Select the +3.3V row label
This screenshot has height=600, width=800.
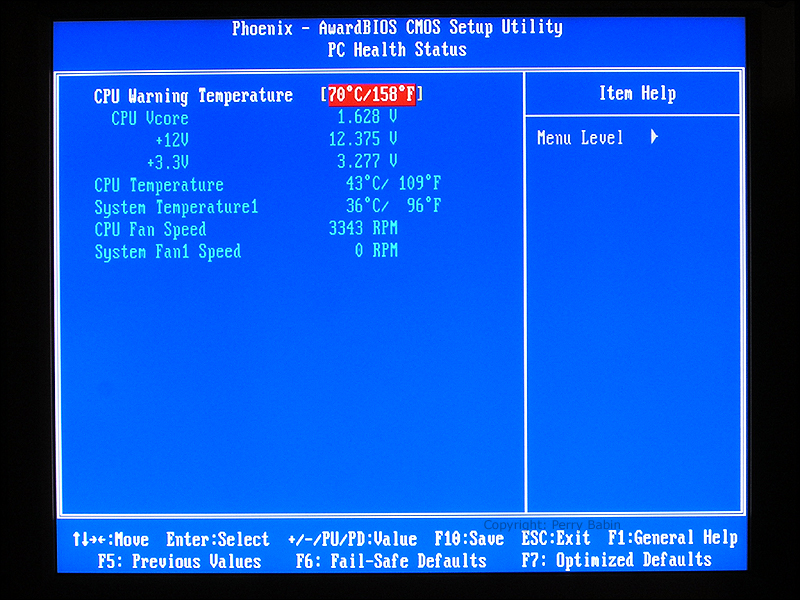[x=168, y=163]
